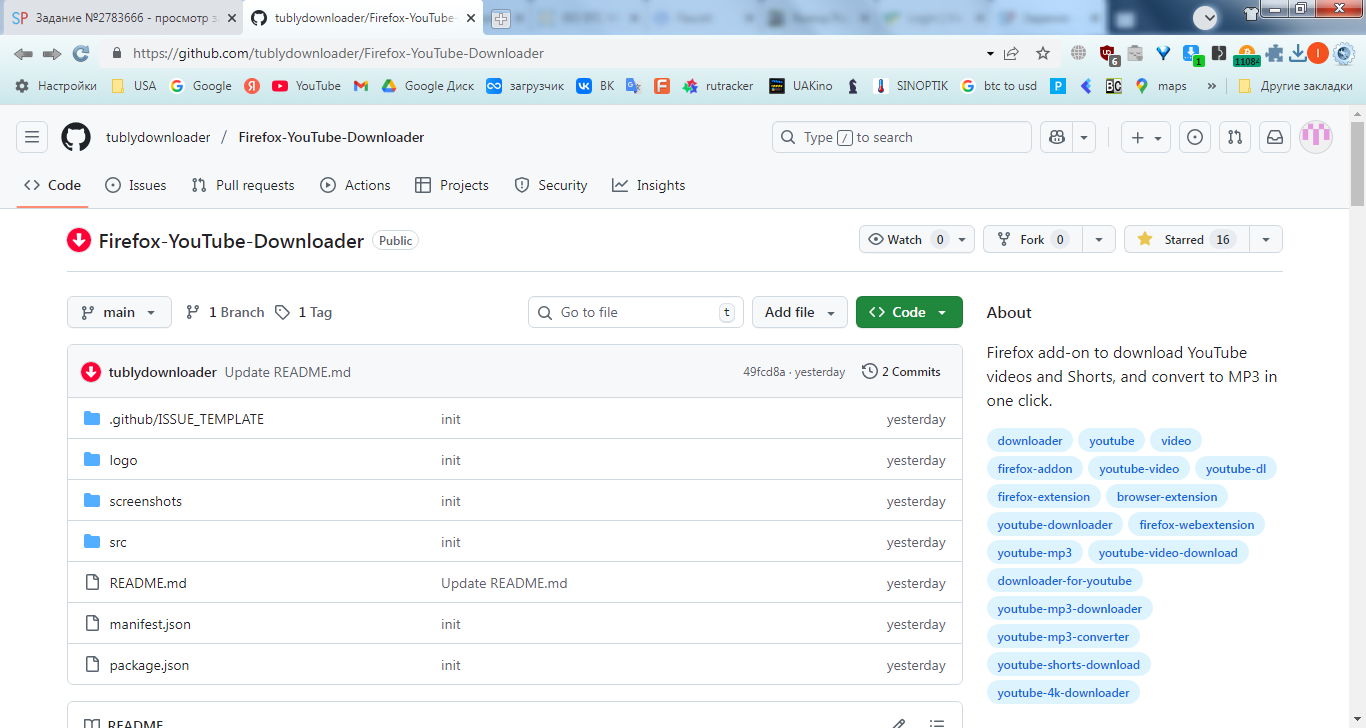The width and height of the screenshot is (1366, 728).
Task: Open the YouTube bookmark
Action: (x=306, y=86)
